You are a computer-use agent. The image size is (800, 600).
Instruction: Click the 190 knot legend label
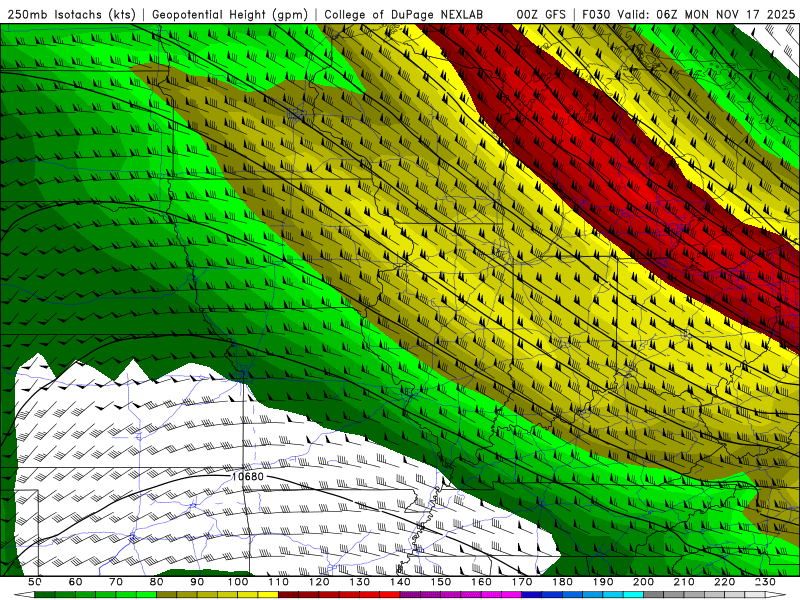603,582
